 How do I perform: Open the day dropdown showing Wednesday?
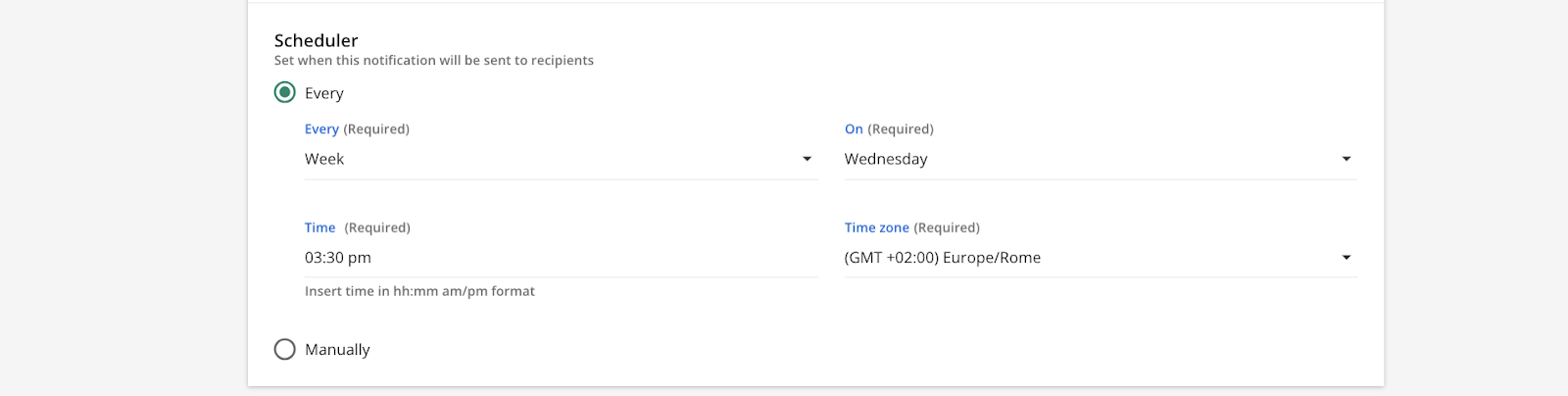coord(1101,159)
